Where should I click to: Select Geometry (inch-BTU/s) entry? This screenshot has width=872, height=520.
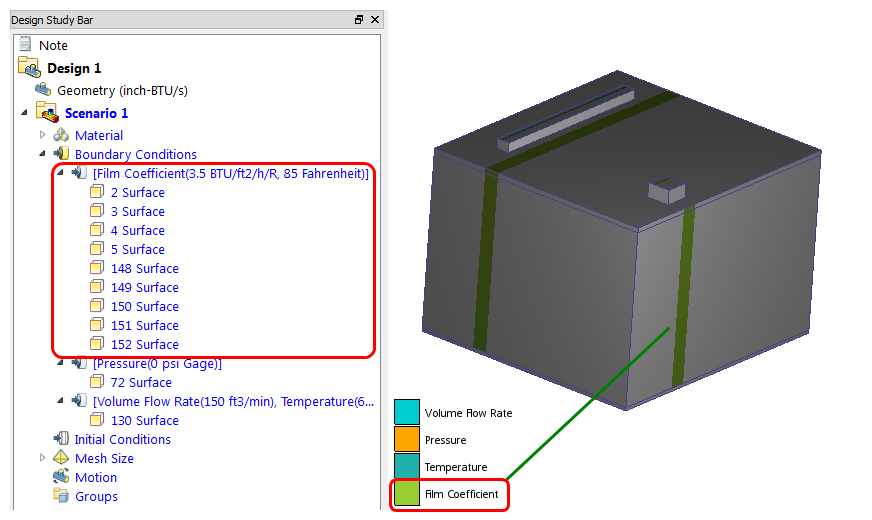coord(122,90)
